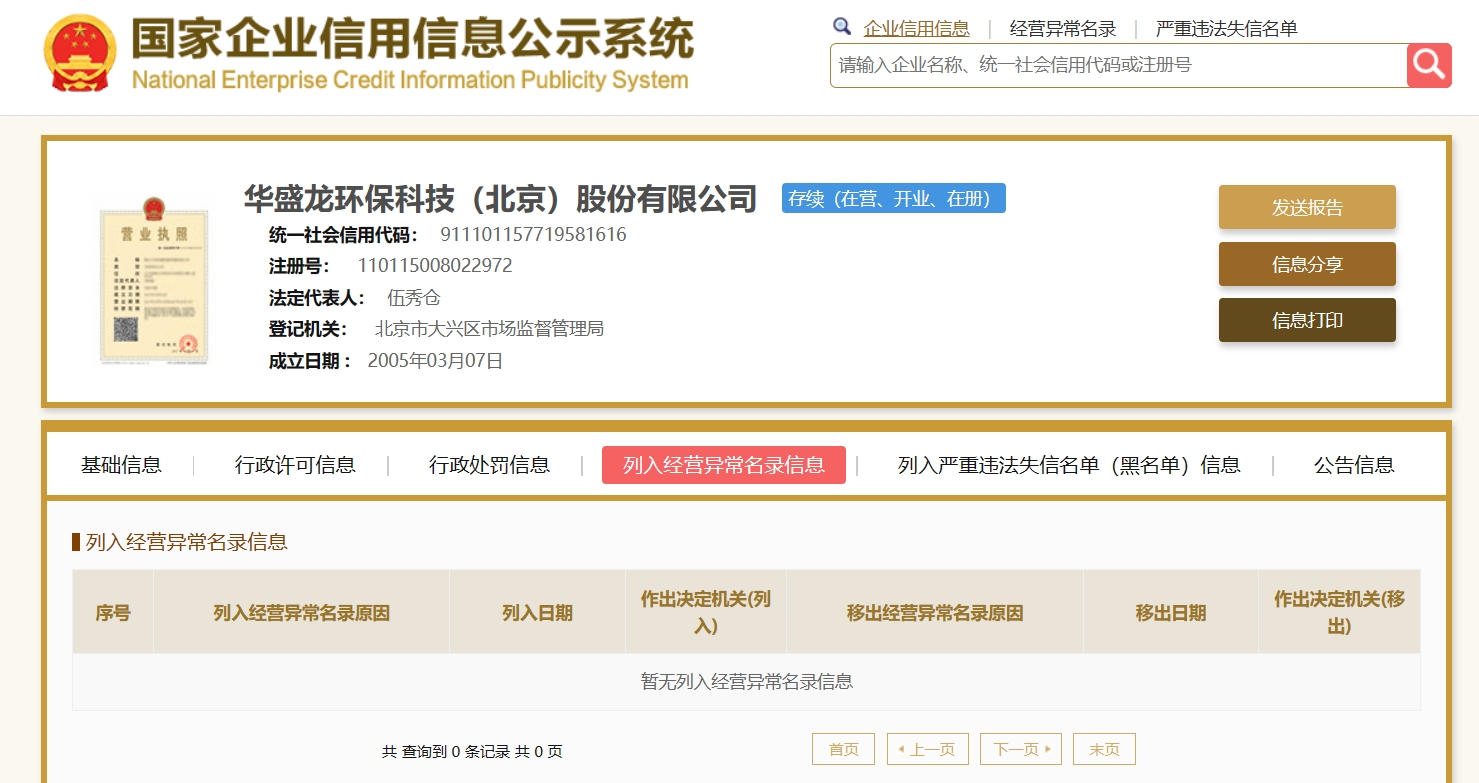The height and width of the screenshot is (783, 1479).
Task: Switch to the 行政处罚信息 tab
Action: click(x=489, y=465)
